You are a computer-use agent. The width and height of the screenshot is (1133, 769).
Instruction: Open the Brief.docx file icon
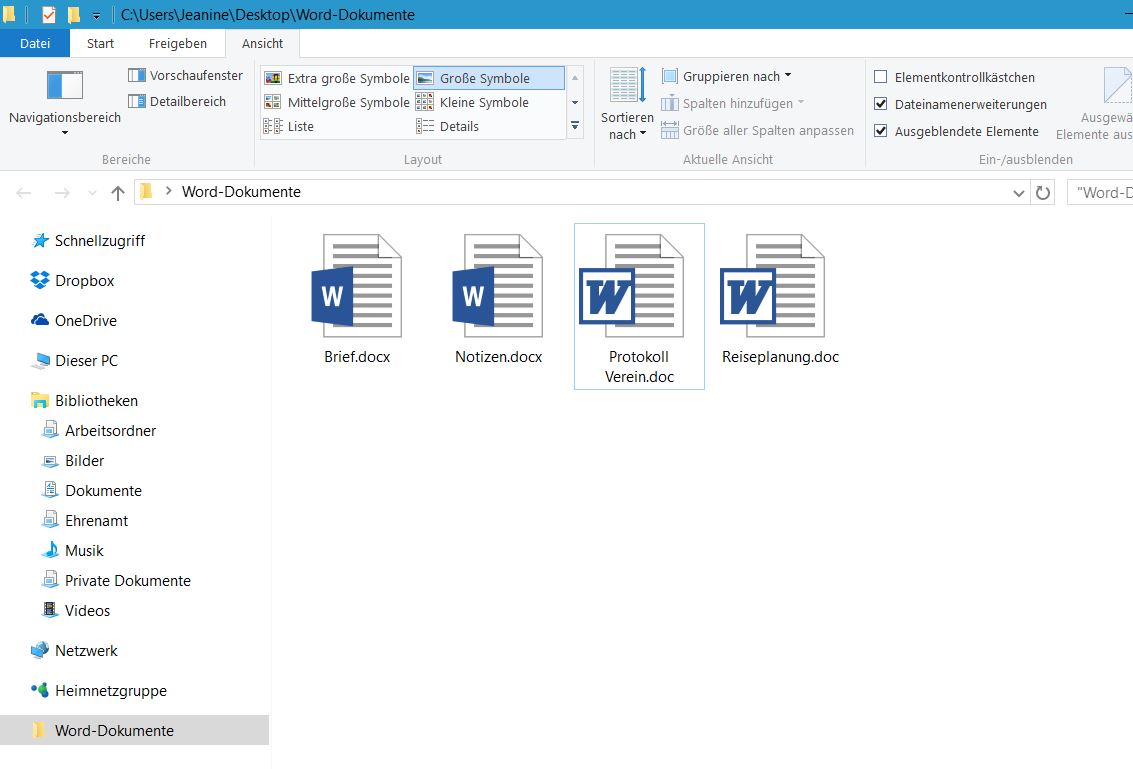357,286
